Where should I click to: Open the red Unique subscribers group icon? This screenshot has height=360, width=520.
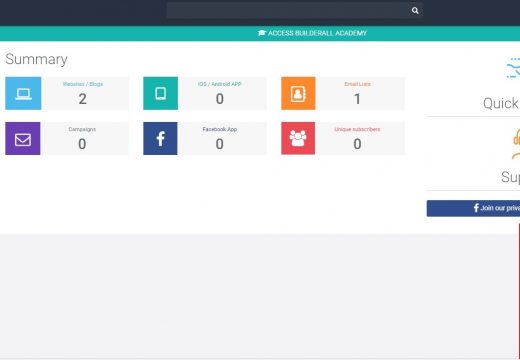pyautogui.click(x=298, y=138)
